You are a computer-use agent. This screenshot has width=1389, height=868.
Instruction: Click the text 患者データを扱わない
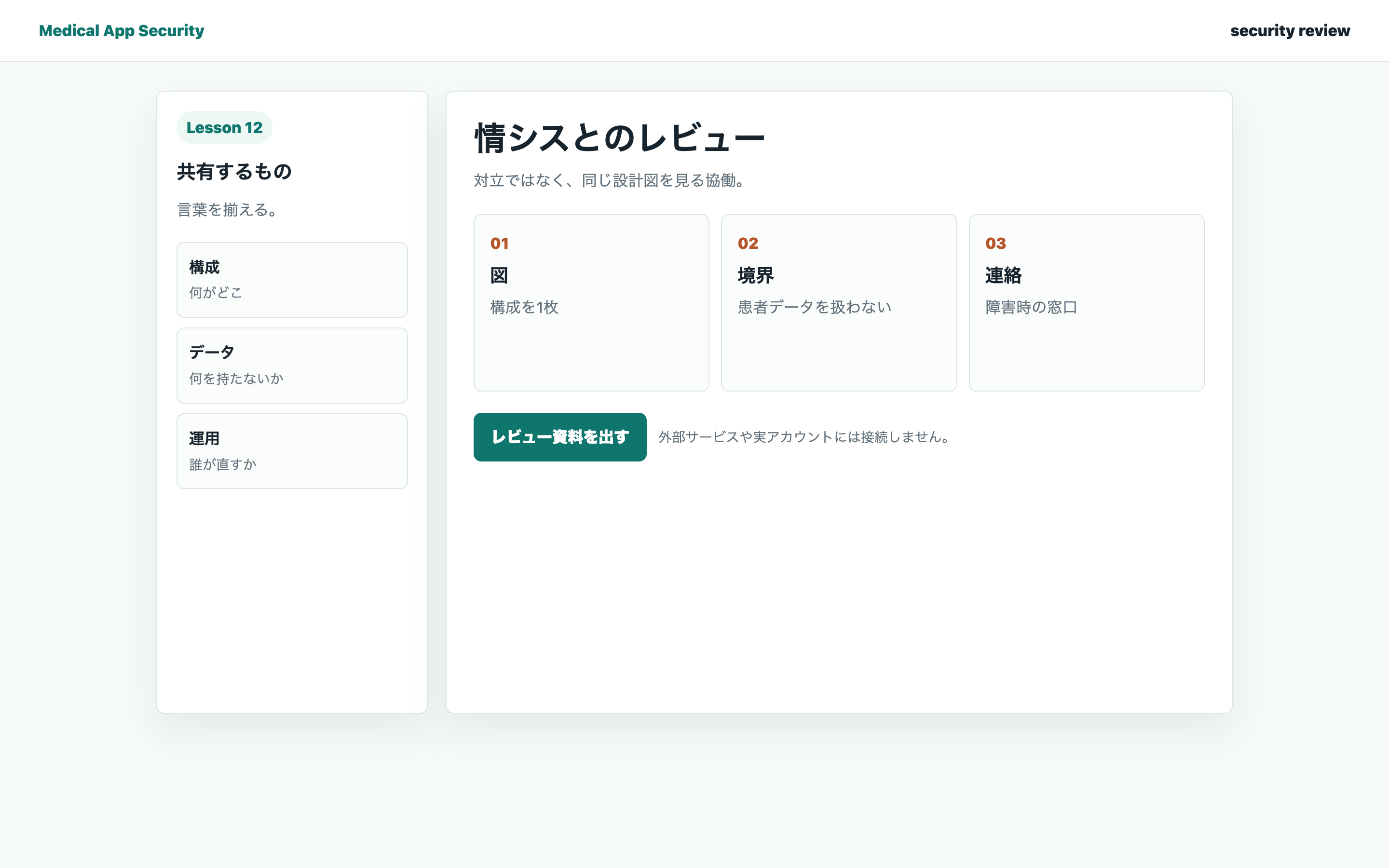click(x=815, y=307)
